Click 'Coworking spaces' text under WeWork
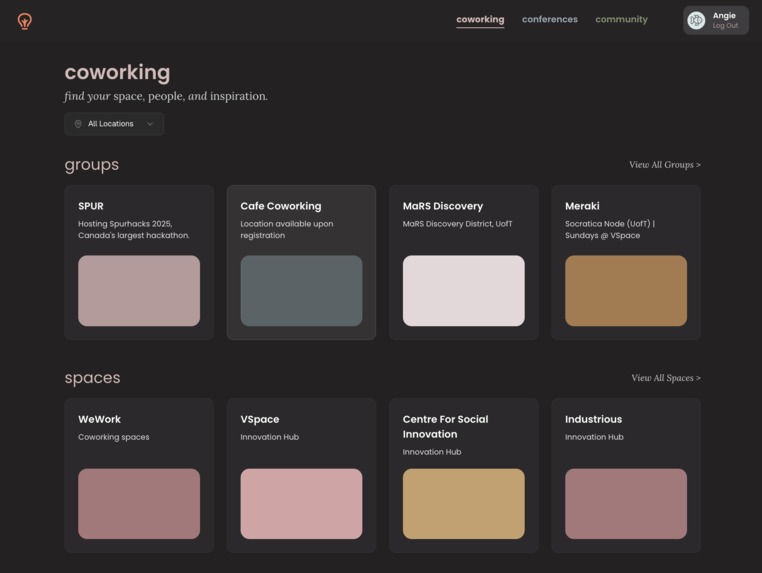This screenshot has width=762, height=573. click(x=114, y=437)
